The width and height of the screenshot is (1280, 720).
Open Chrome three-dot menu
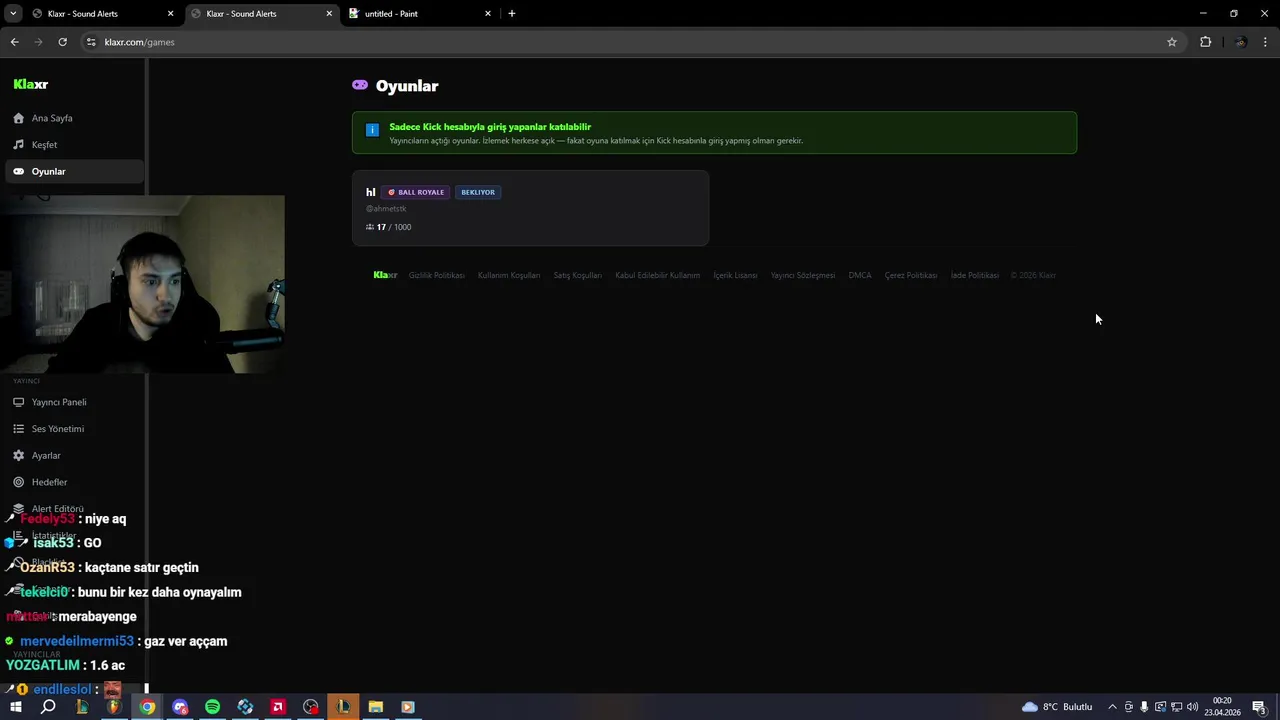(x=1266, y=42)
